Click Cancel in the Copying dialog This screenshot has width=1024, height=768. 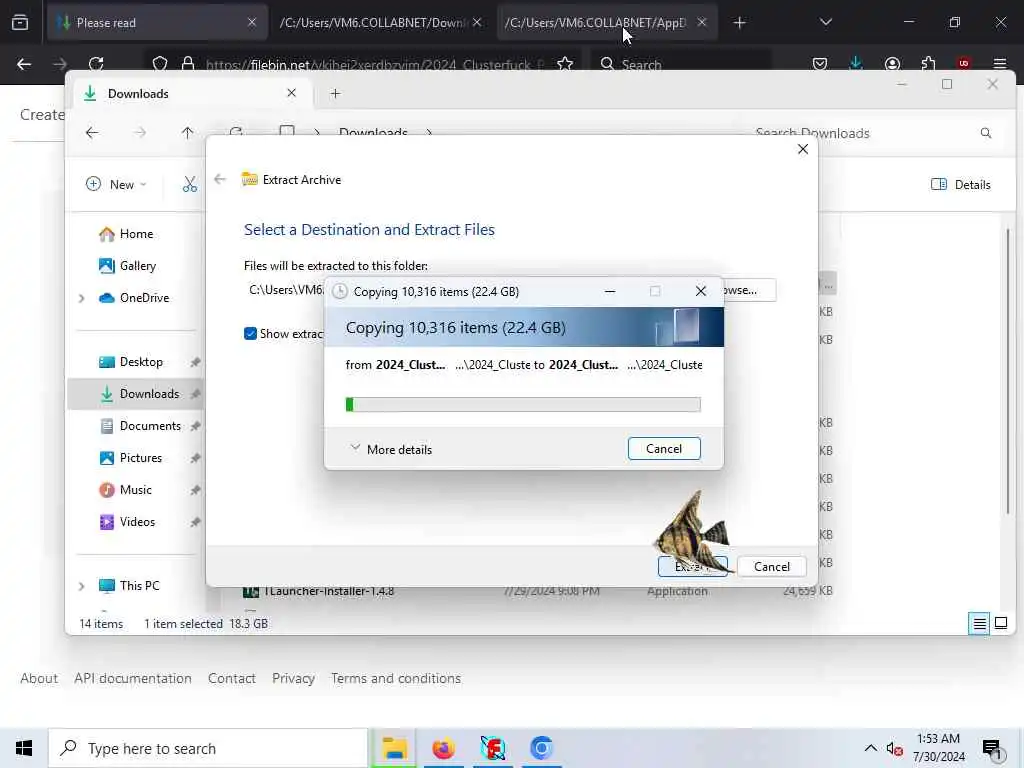coord(664,449)
